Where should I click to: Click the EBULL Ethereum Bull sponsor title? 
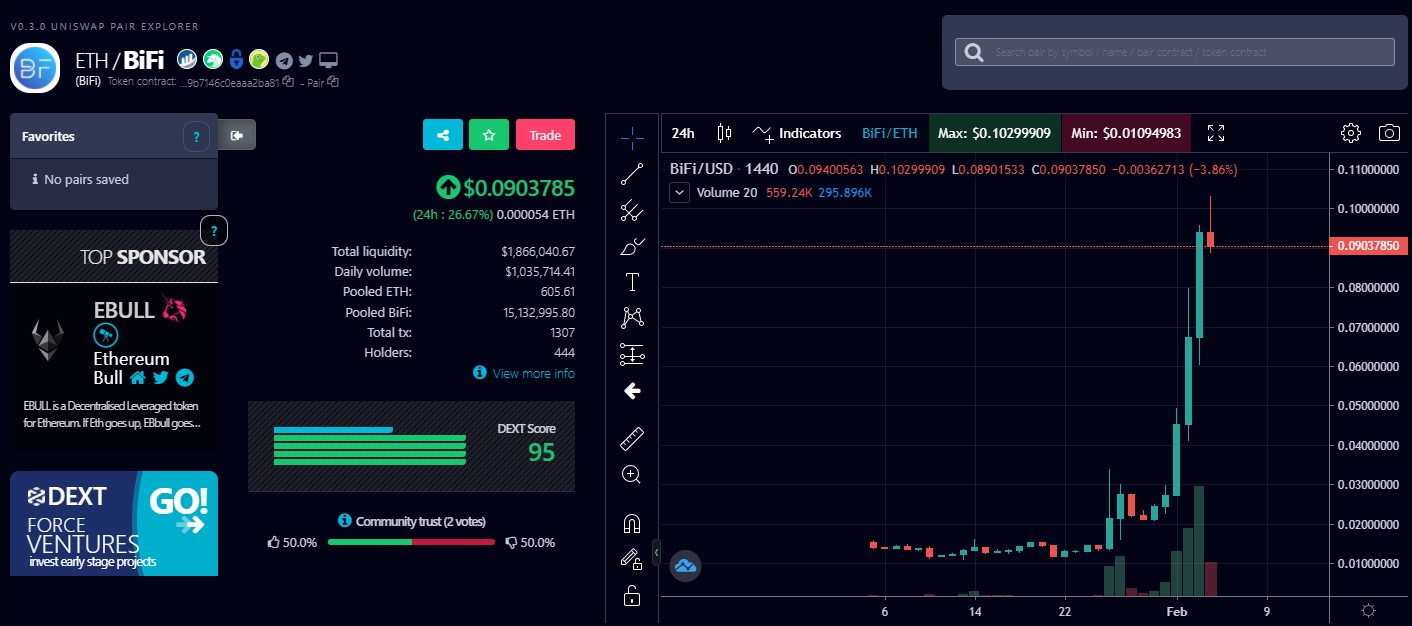pos(131,368)
